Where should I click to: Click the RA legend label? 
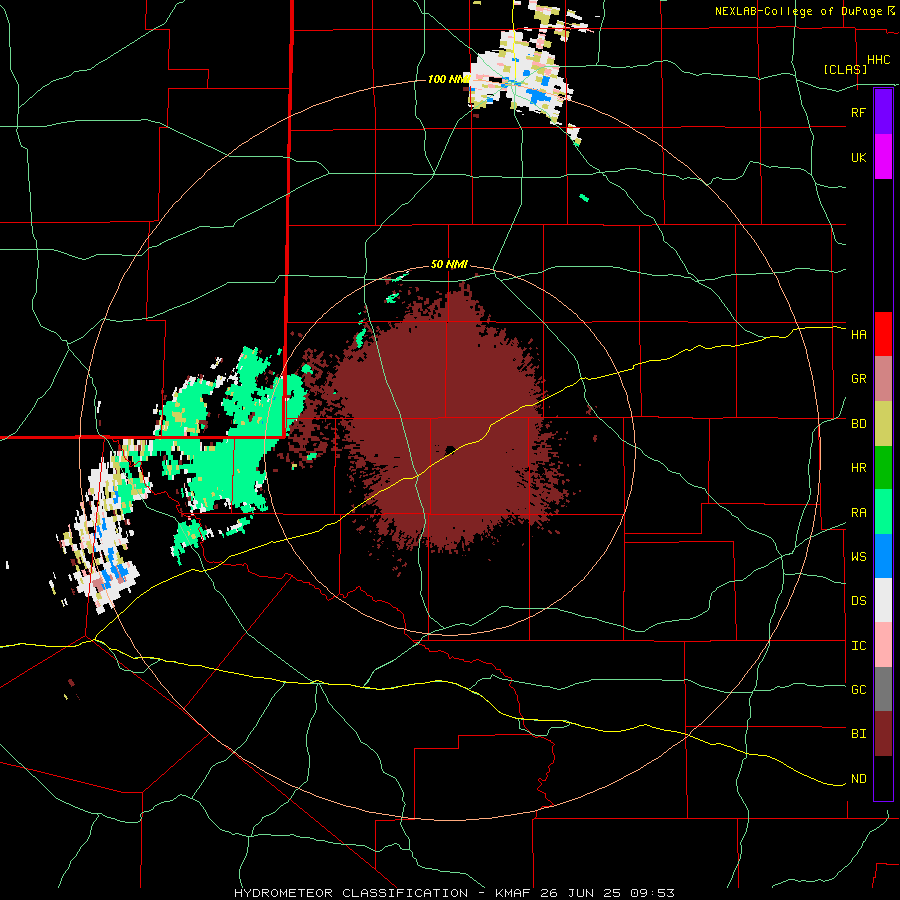[x=858, y=512]
